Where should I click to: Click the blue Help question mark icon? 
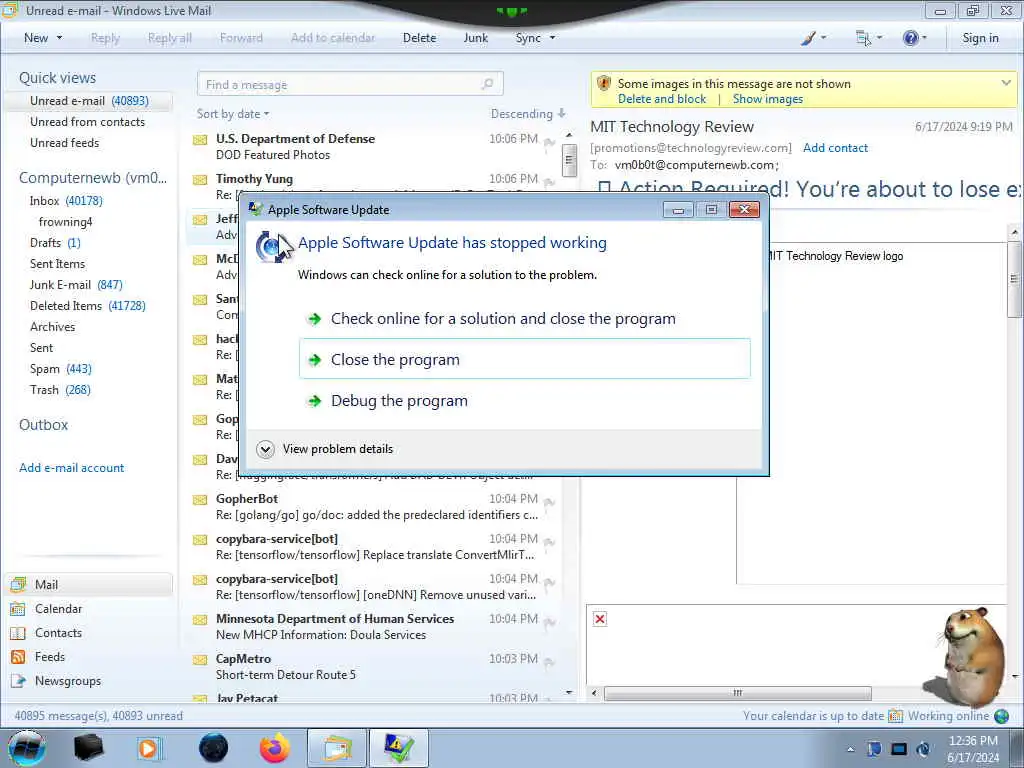point(910,38)
